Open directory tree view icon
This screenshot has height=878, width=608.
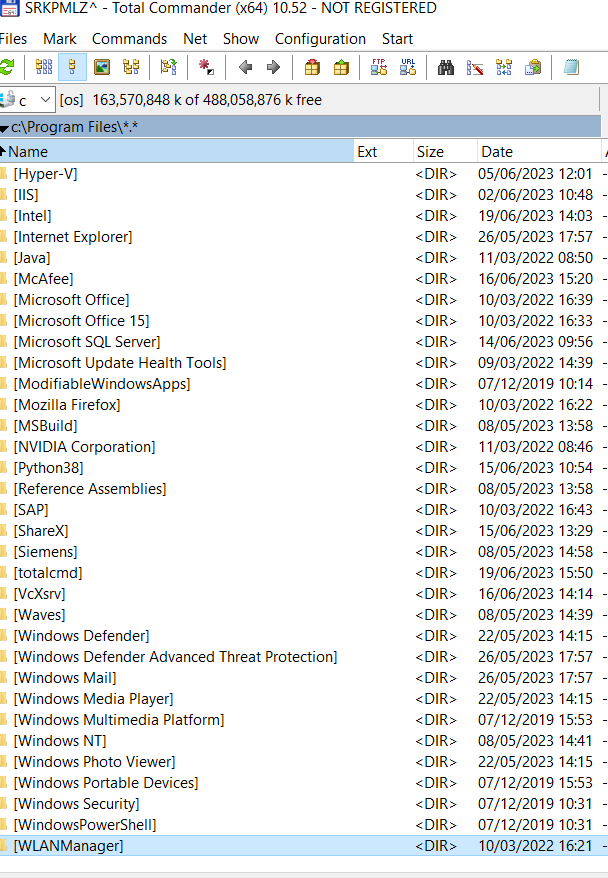click(x=131, y=67)
